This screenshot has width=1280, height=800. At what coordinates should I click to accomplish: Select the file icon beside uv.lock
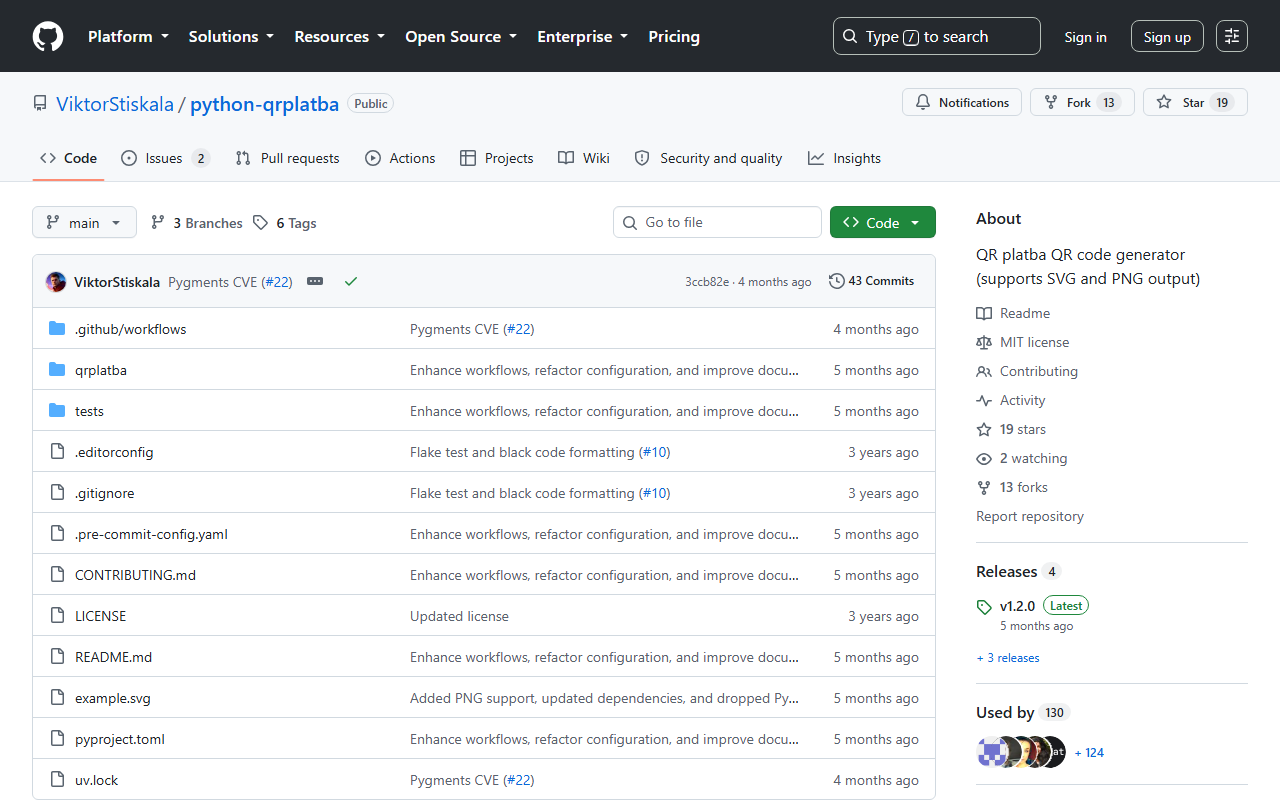tap(57, 780)
